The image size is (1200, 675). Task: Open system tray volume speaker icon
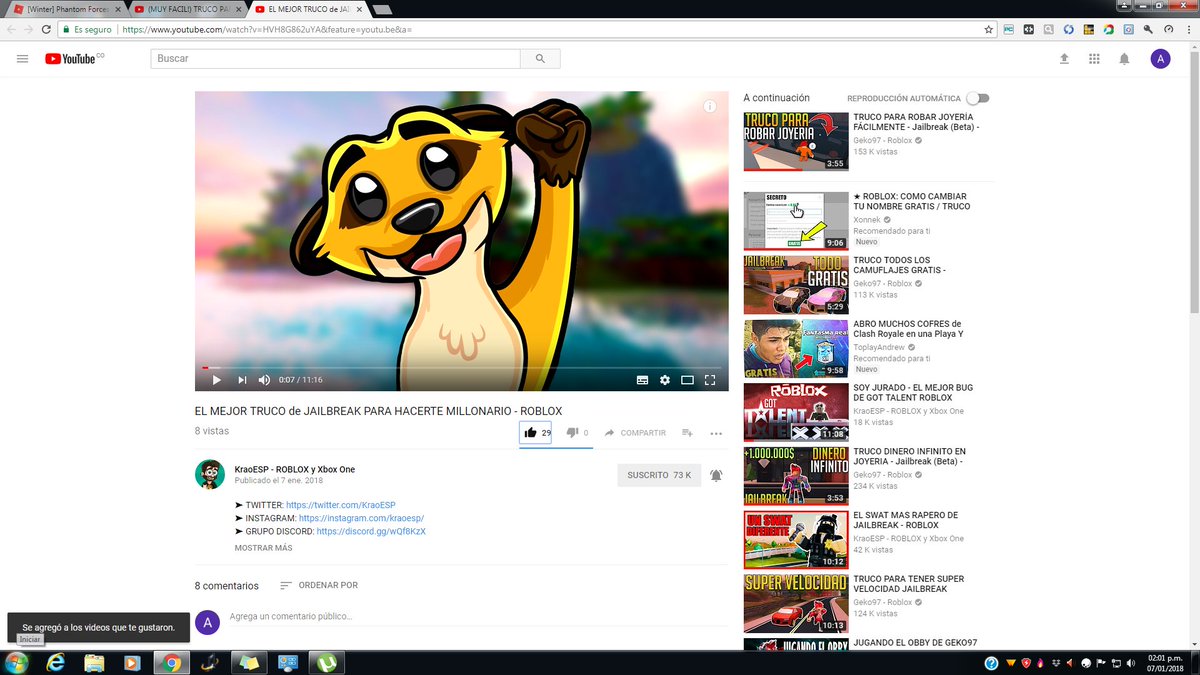pyautogui.click(x=1129, y=662)
